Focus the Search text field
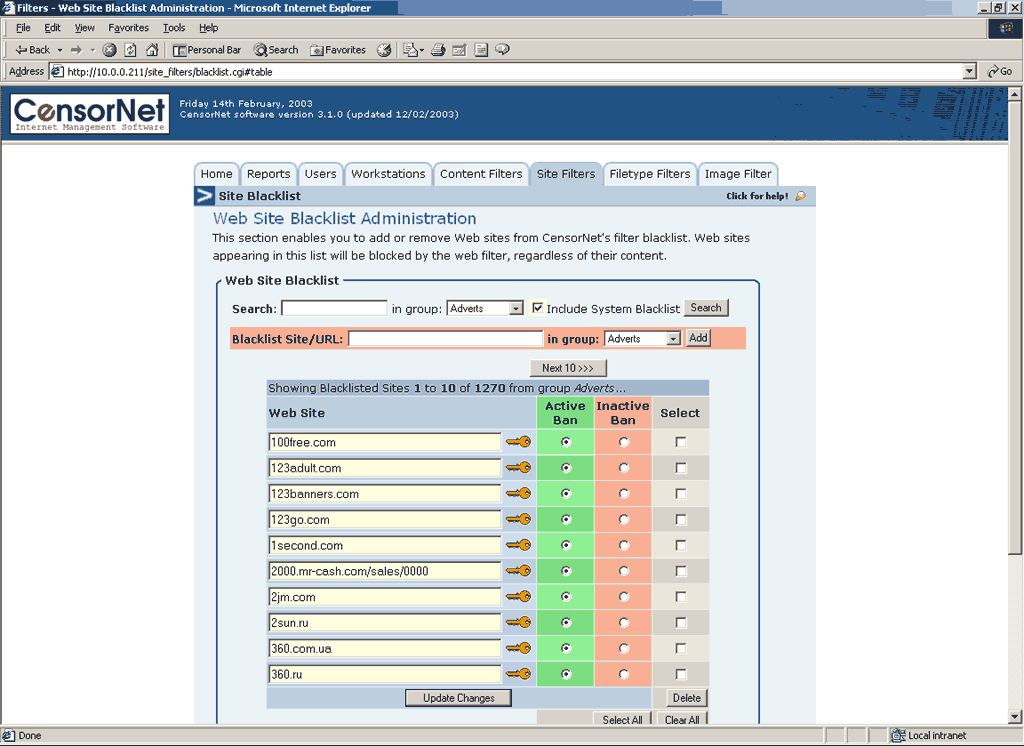The width and height of the screenshot is (1024, 747). coord(334,308)
